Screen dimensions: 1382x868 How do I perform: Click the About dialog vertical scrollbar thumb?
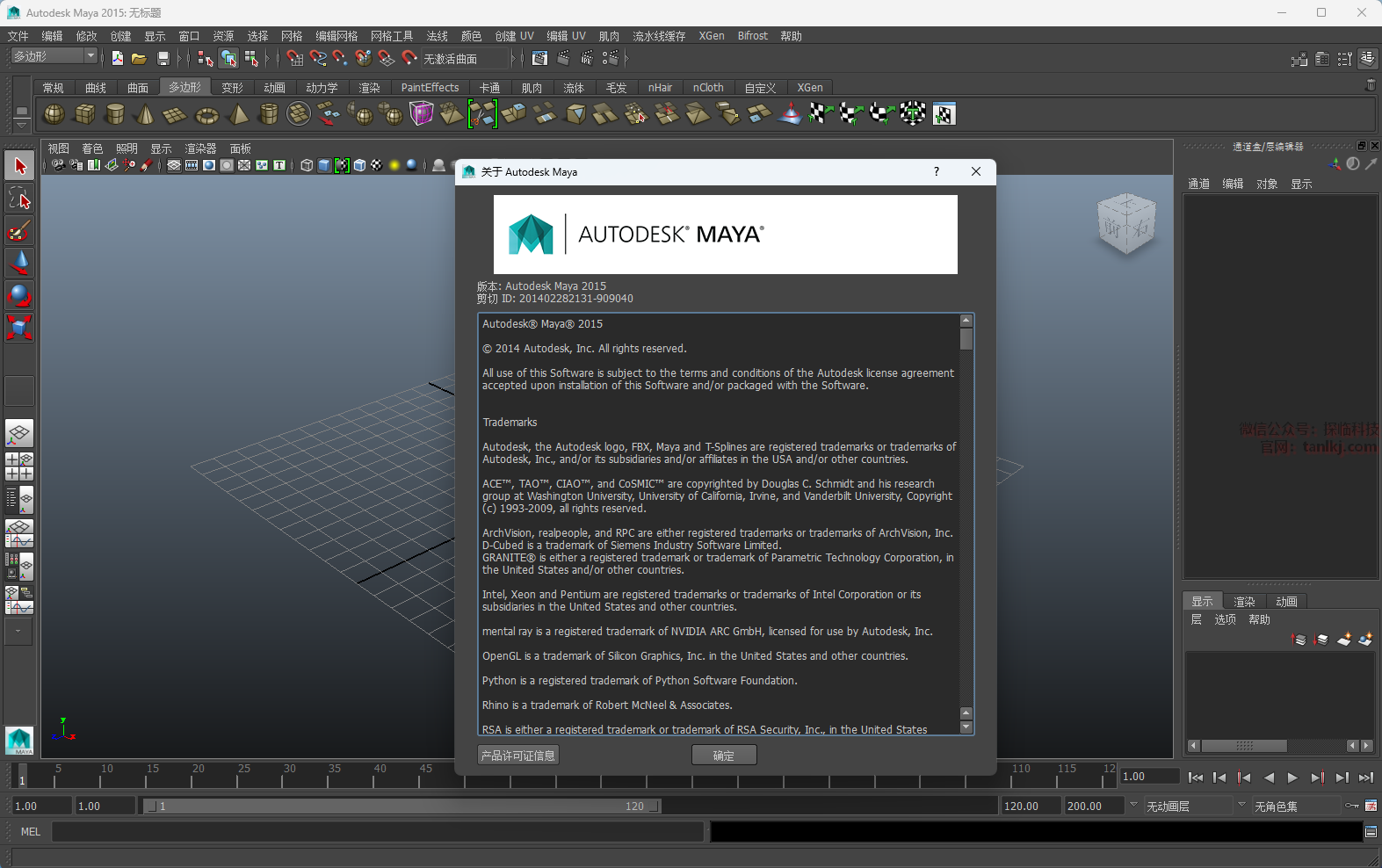(x=966, y=339)
